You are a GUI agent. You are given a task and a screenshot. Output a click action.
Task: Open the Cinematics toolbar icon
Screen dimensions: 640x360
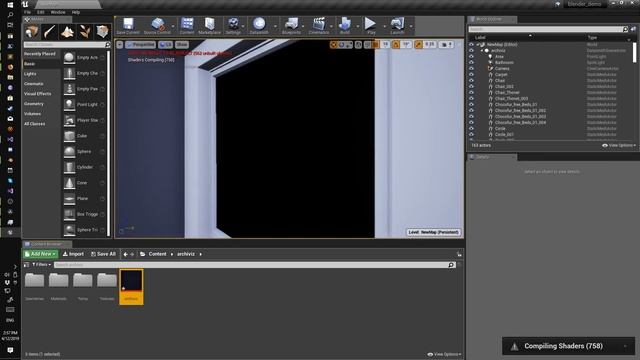(x=319, y=24)
